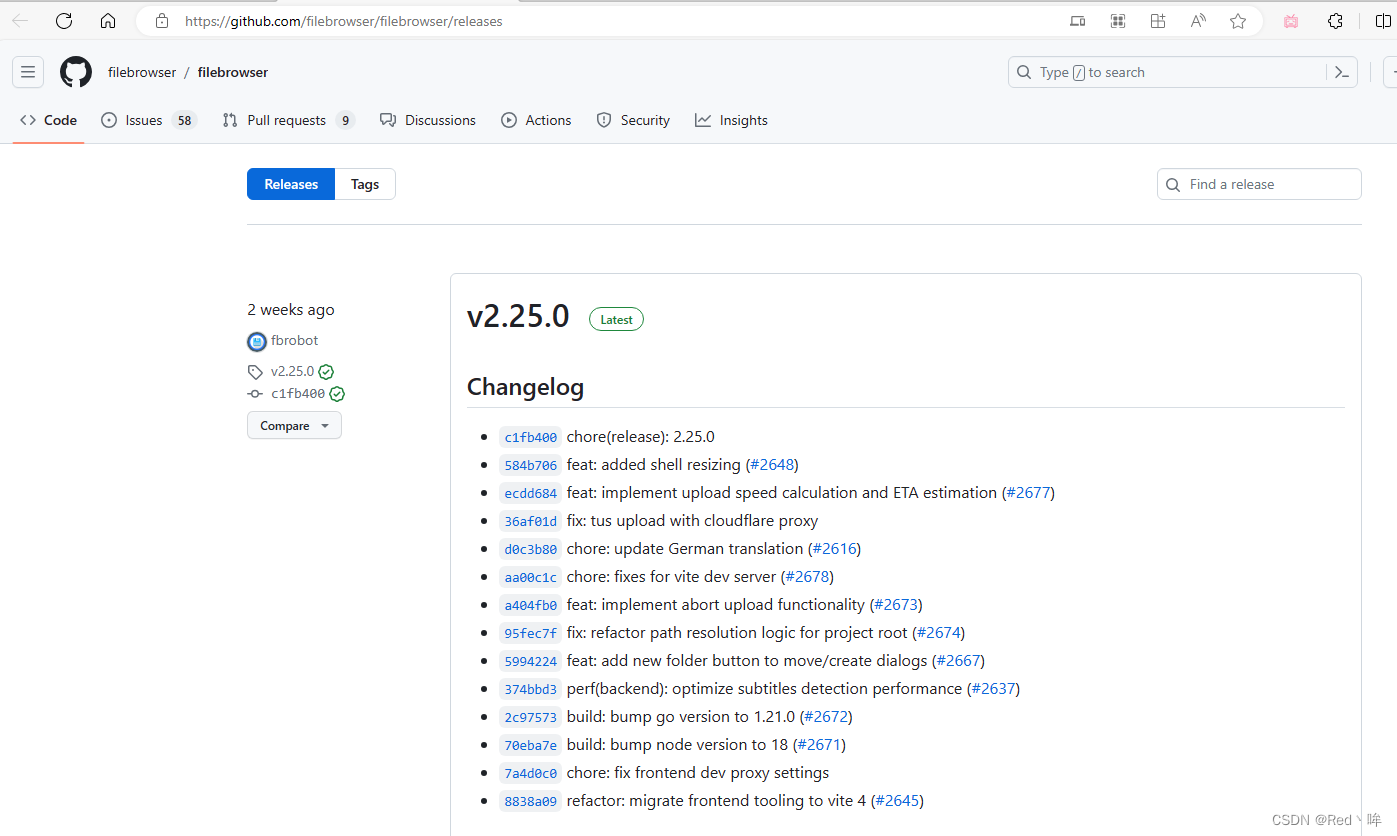Click the filebrowser owner link
The image size is (1397, 836).
click(x=142, y=72)
